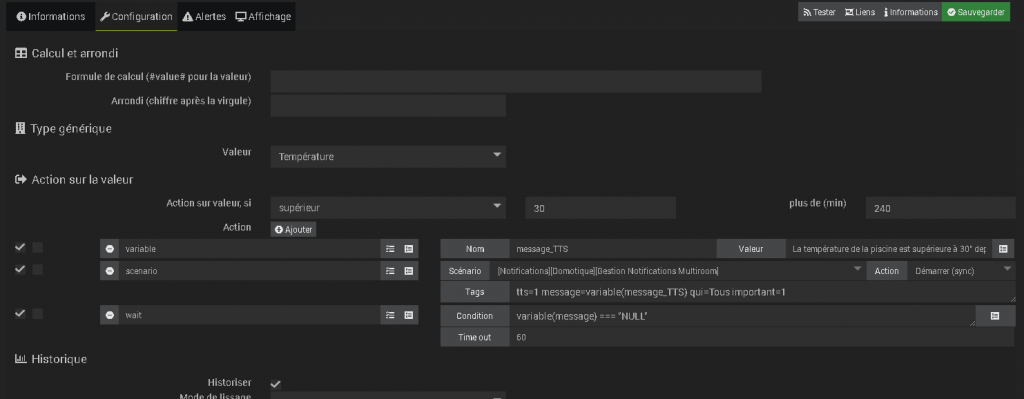The image size is (1024, 399).
Task: Tick the empty box on the variable row
Action: pyautogui.click(x=38, y=247)
